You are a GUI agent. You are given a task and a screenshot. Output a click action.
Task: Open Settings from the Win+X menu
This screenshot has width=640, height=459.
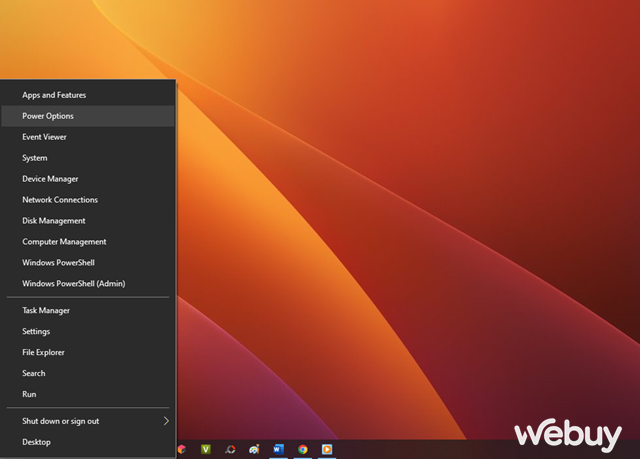pyautogui.click(x=88, y=331)
